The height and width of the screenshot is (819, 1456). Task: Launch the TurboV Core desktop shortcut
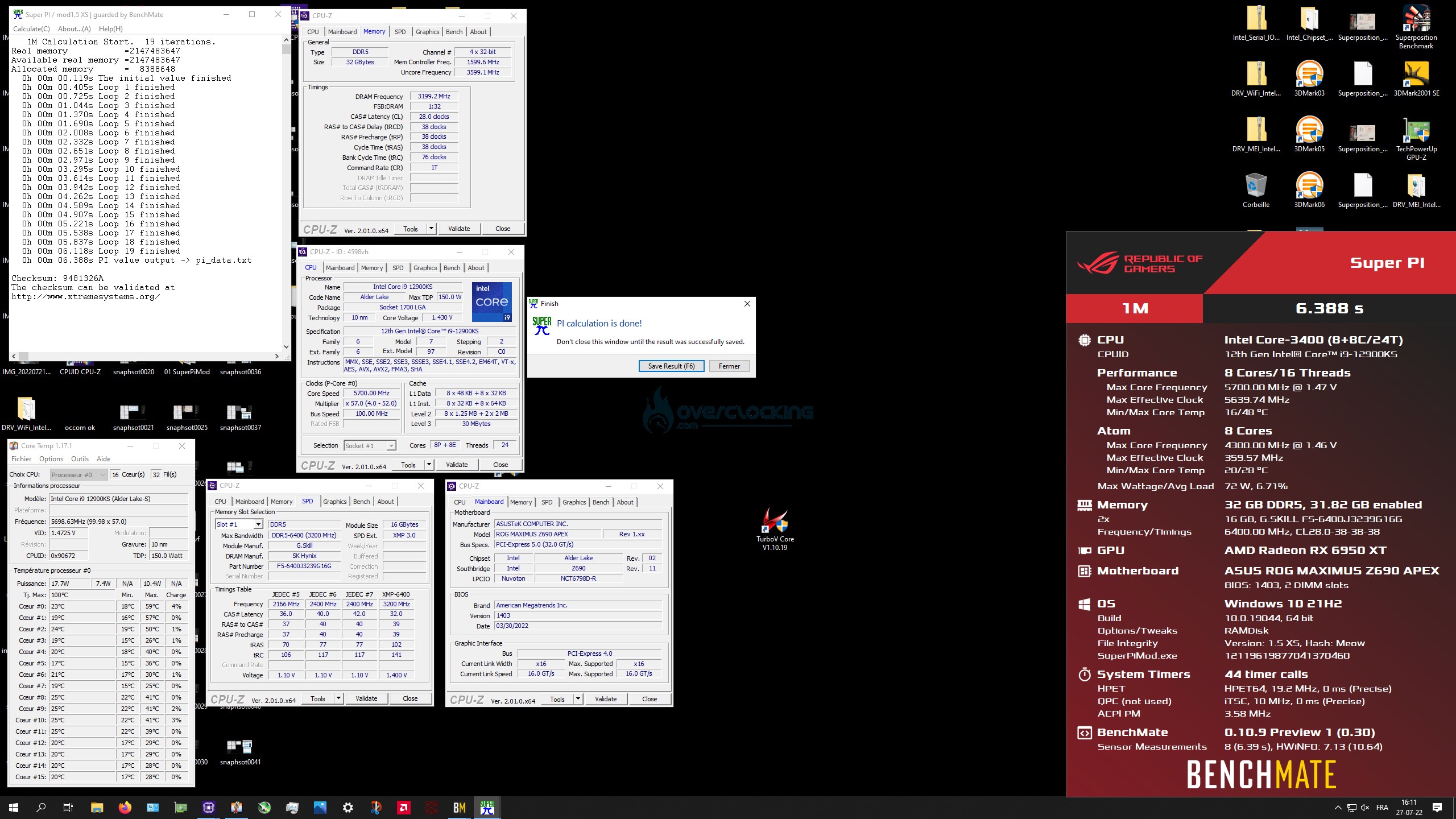775,529
